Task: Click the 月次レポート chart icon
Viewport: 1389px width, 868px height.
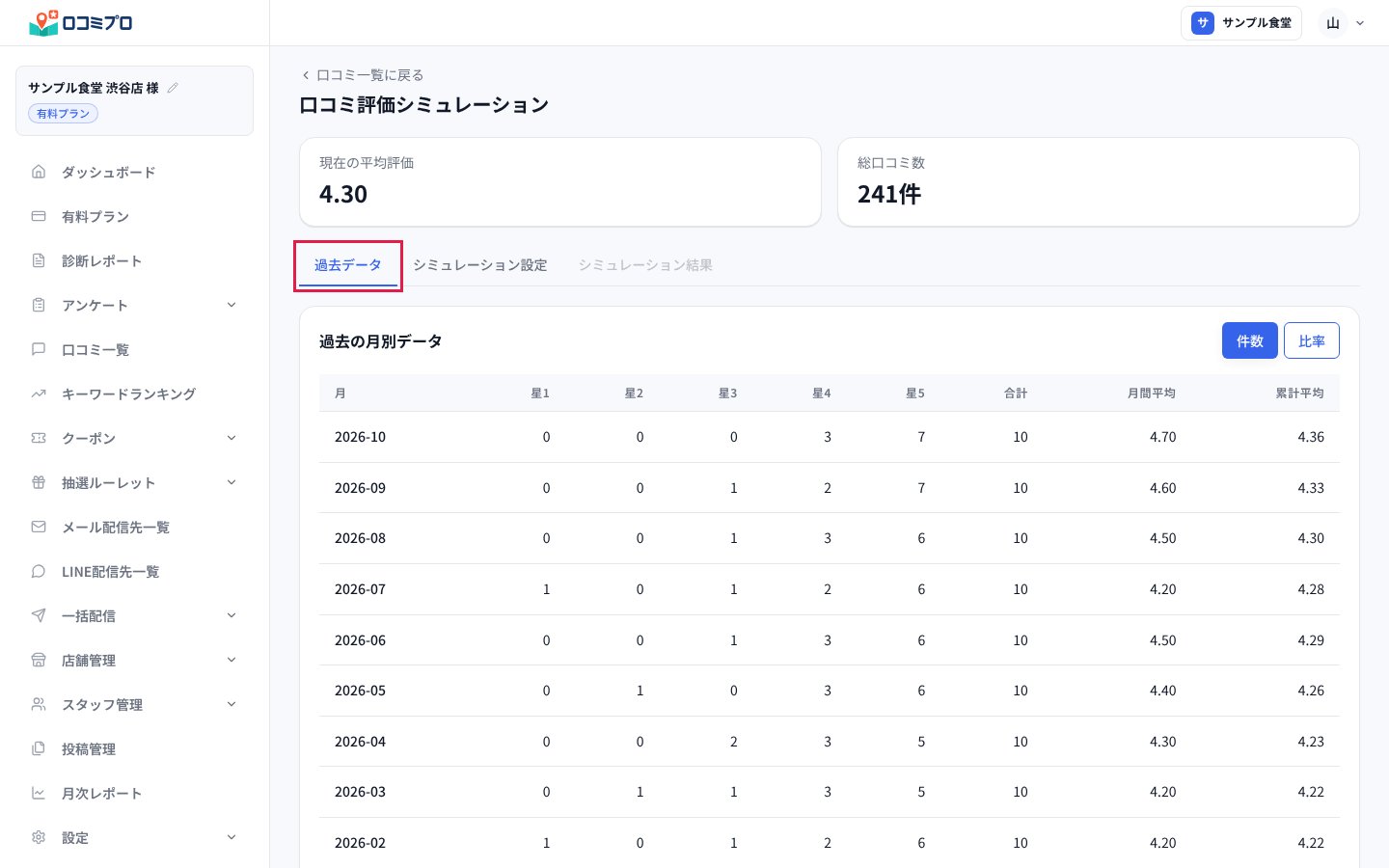Action: click(39, 793)
